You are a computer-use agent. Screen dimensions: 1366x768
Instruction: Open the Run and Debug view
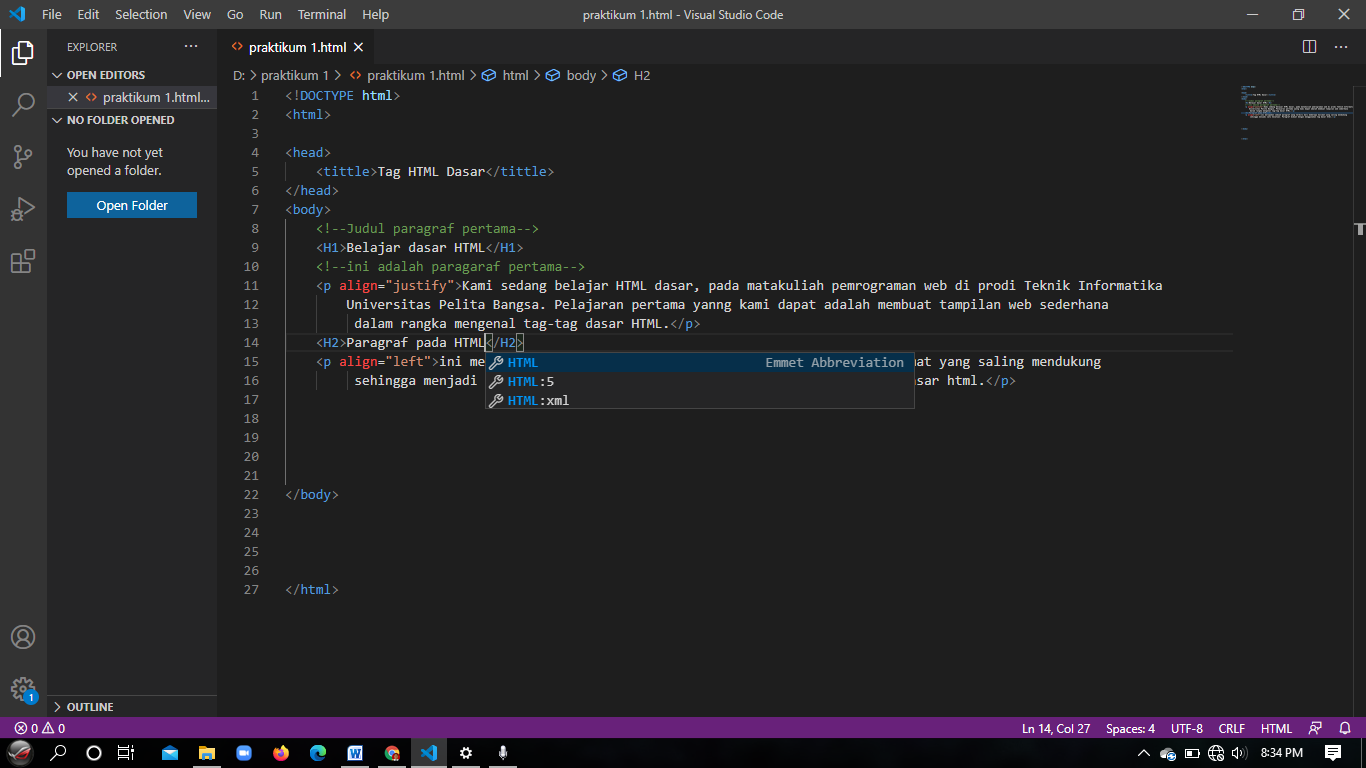tap(23, 209)
